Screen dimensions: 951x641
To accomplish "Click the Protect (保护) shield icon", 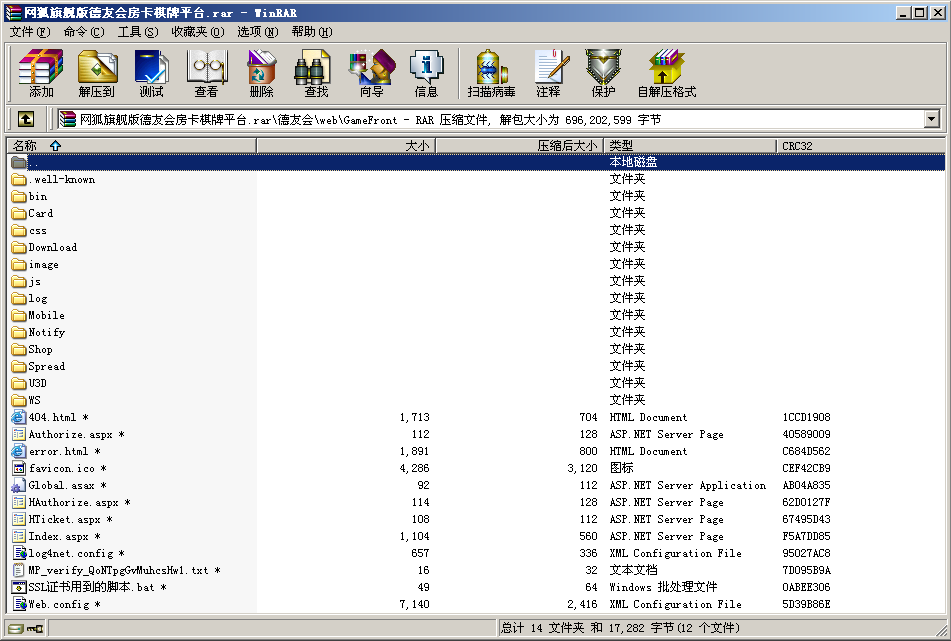I will point(603,73).
